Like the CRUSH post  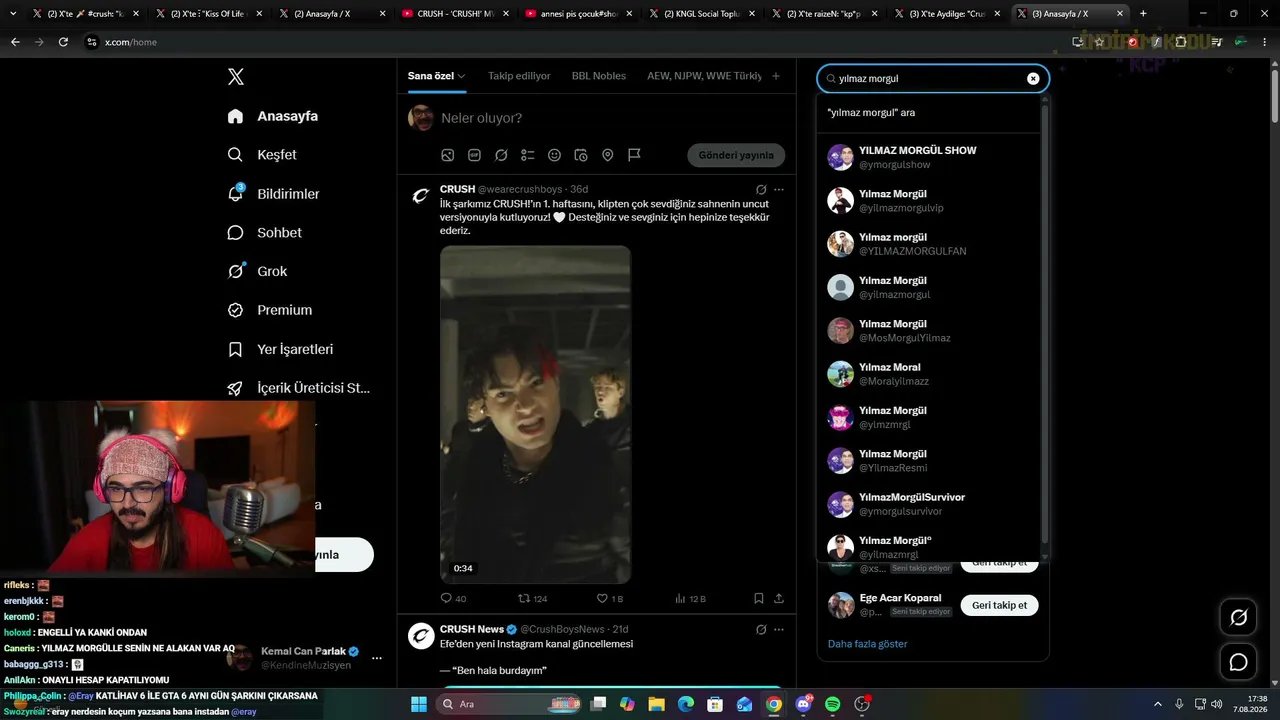tap(609, 598)
